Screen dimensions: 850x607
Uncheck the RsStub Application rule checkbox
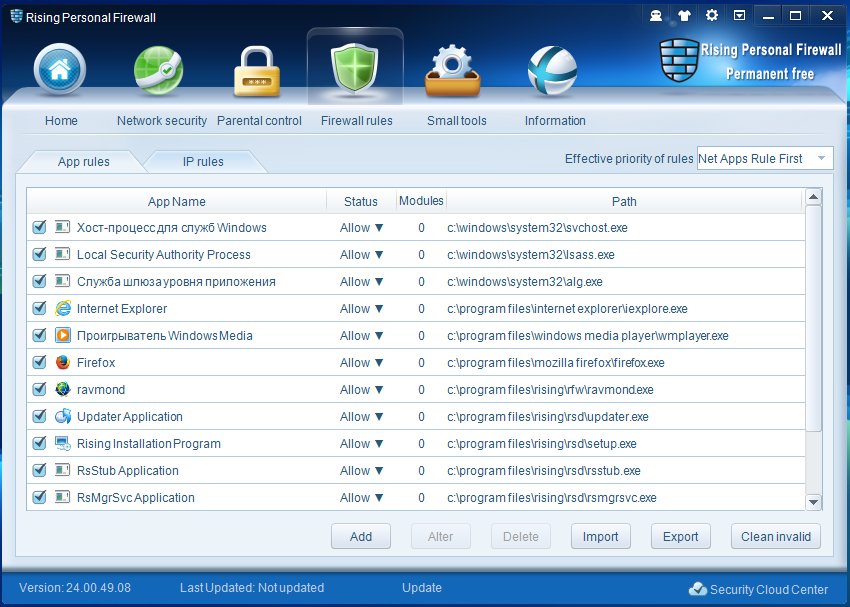[39, 470]
